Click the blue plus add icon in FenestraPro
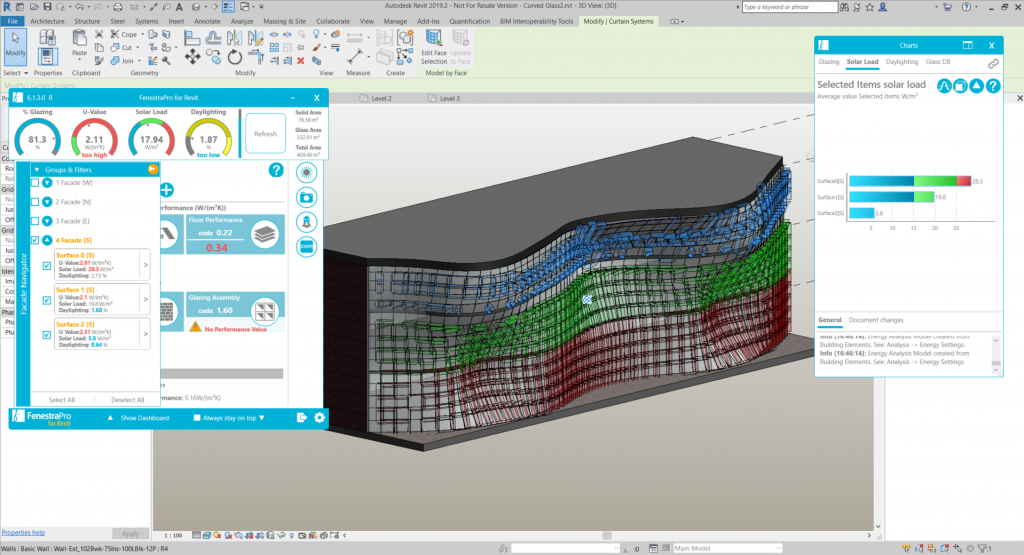 (167, 190)
